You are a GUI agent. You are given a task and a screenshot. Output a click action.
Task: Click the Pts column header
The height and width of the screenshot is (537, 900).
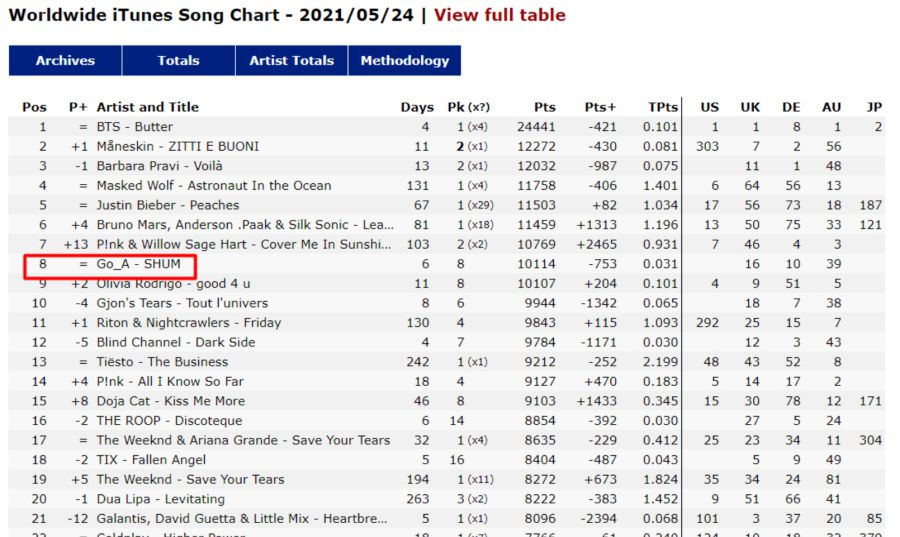(544, 107)
